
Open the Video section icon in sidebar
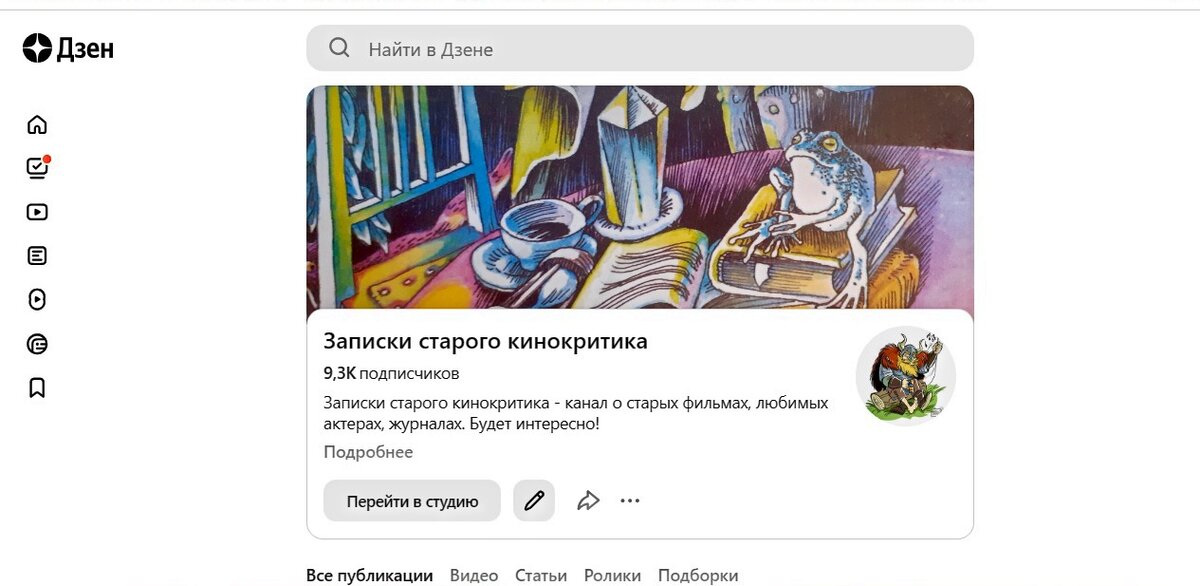point(37,212)
